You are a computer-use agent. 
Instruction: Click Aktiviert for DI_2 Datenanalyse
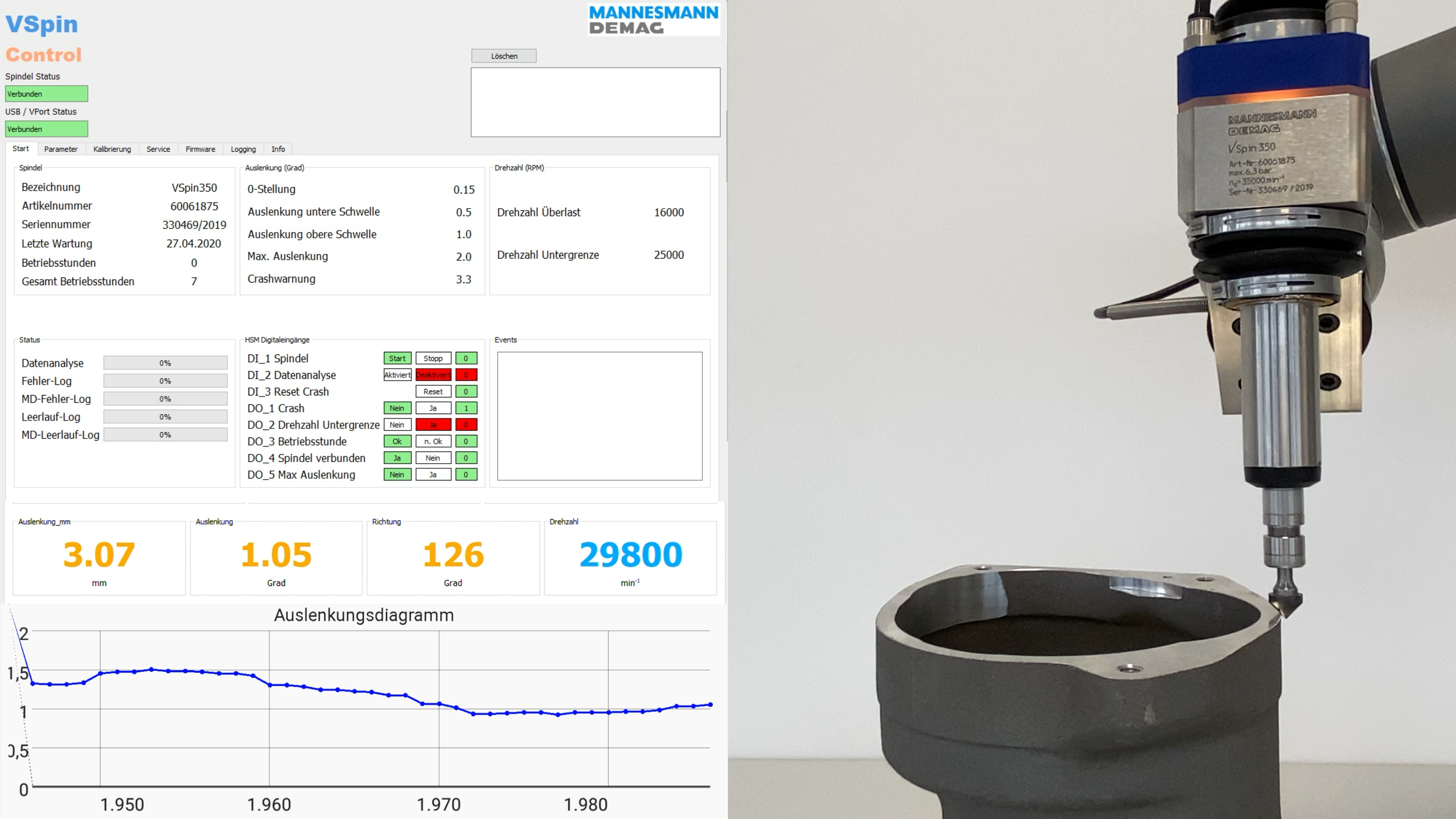(397, 375)
